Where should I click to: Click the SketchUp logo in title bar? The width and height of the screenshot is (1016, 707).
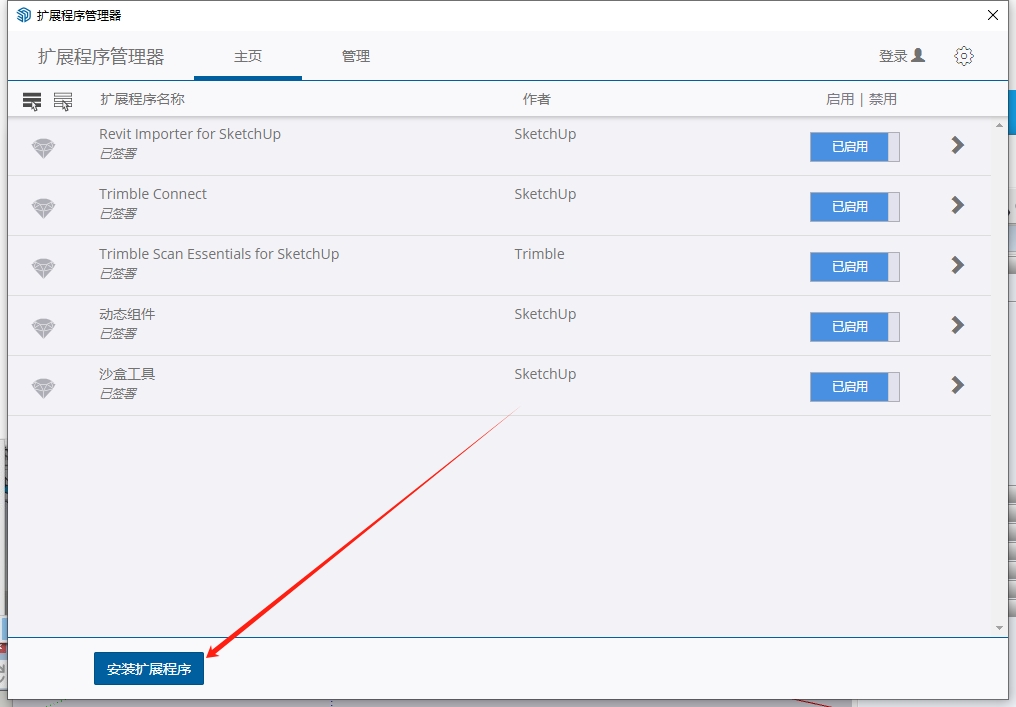24,15
